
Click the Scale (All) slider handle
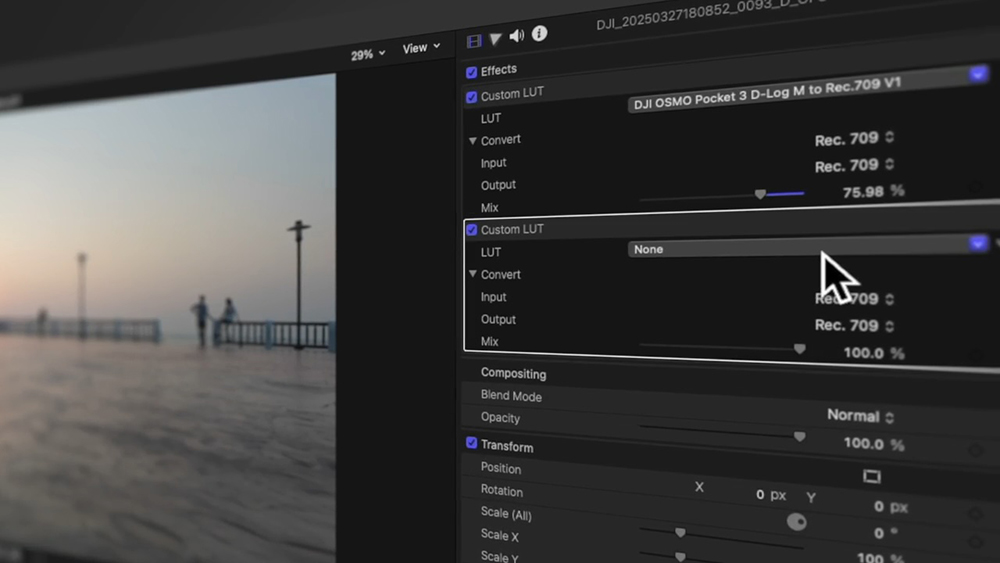(680, 532)
